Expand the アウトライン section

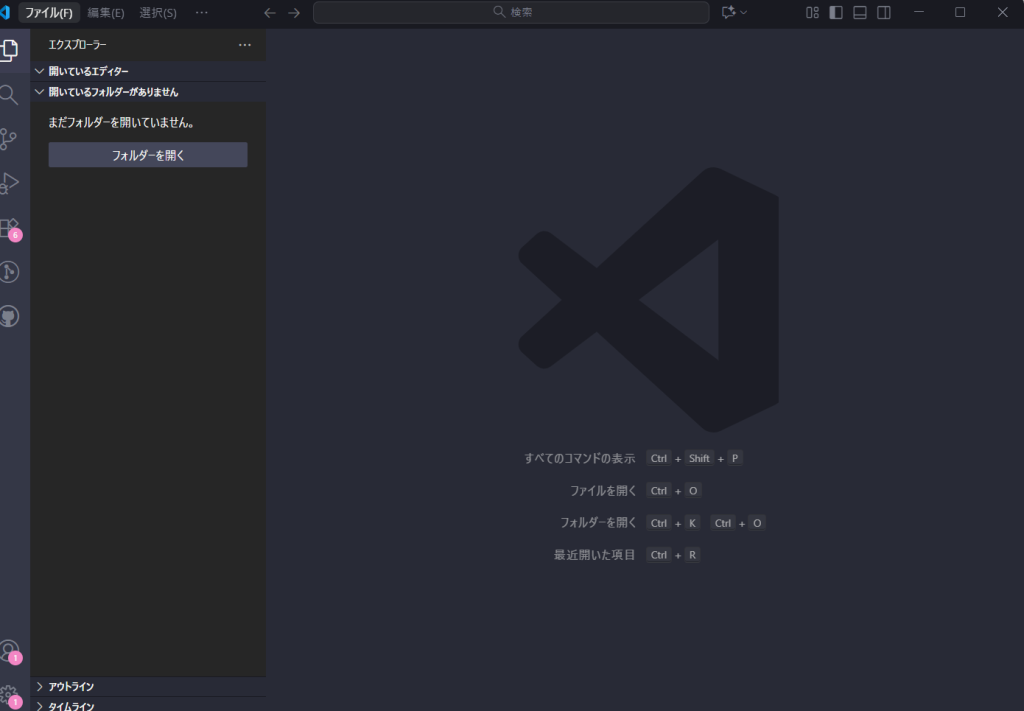[x=71, y=686]
